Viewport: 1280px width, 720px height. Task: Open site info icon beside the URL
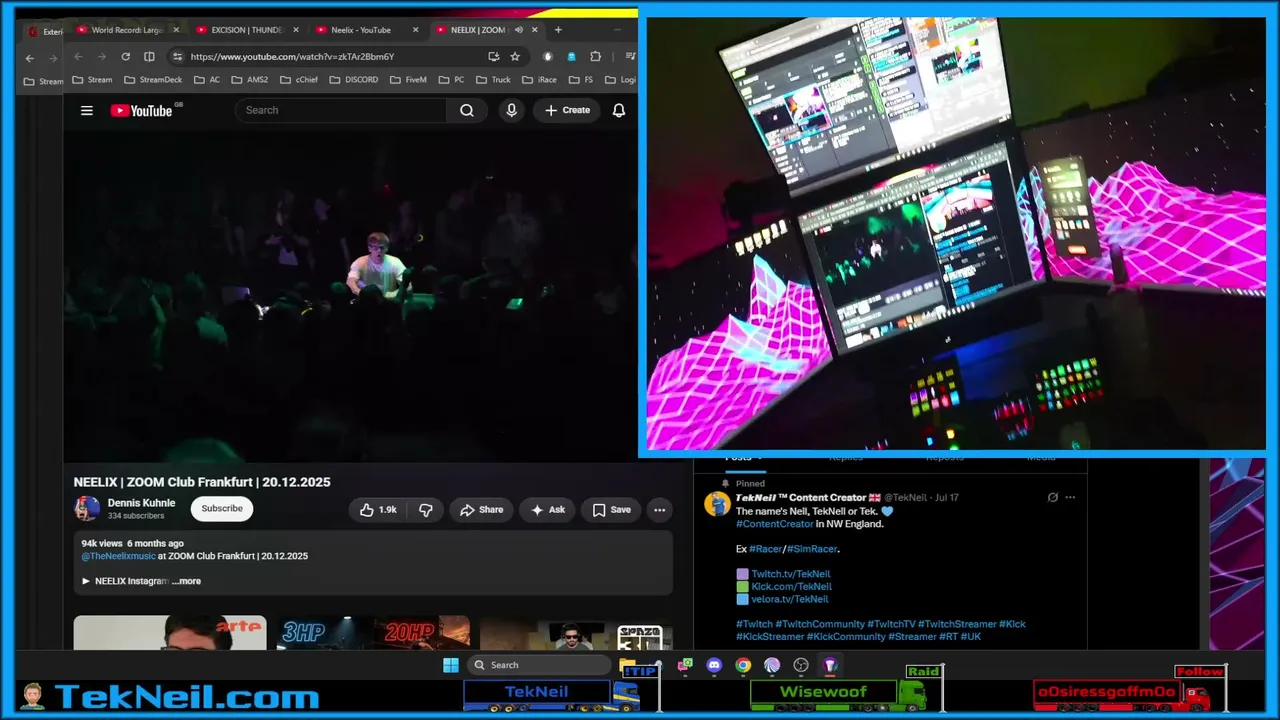(x=177, y=57)
